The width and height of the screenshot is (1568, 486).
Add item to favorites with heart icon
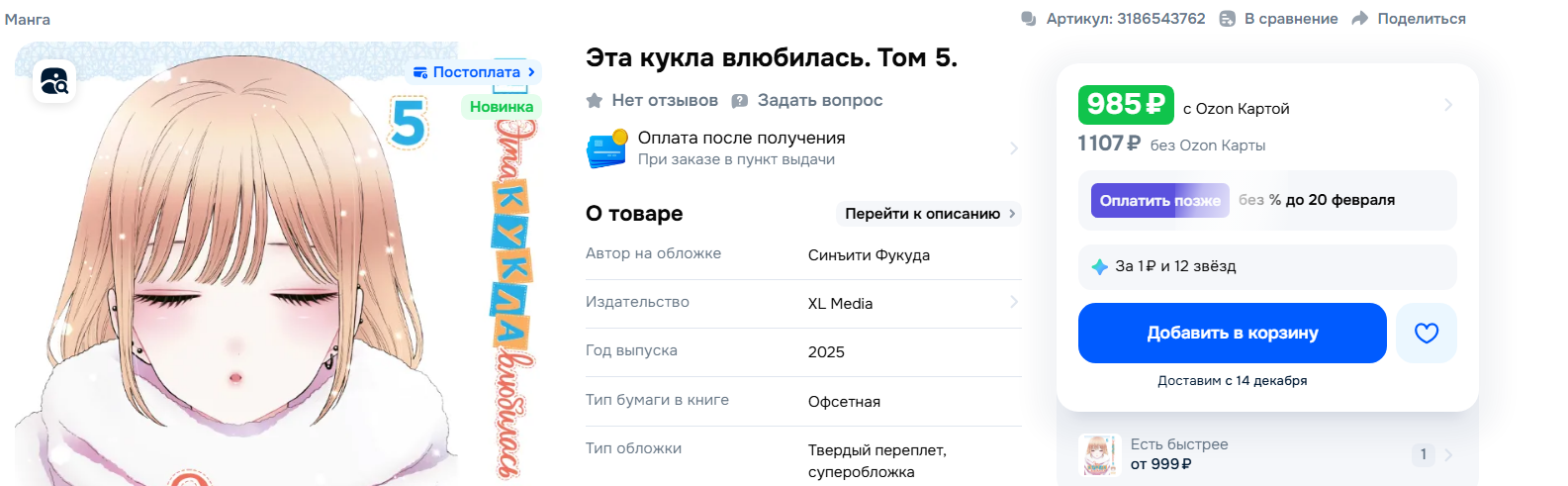(x=1426, y=334)
